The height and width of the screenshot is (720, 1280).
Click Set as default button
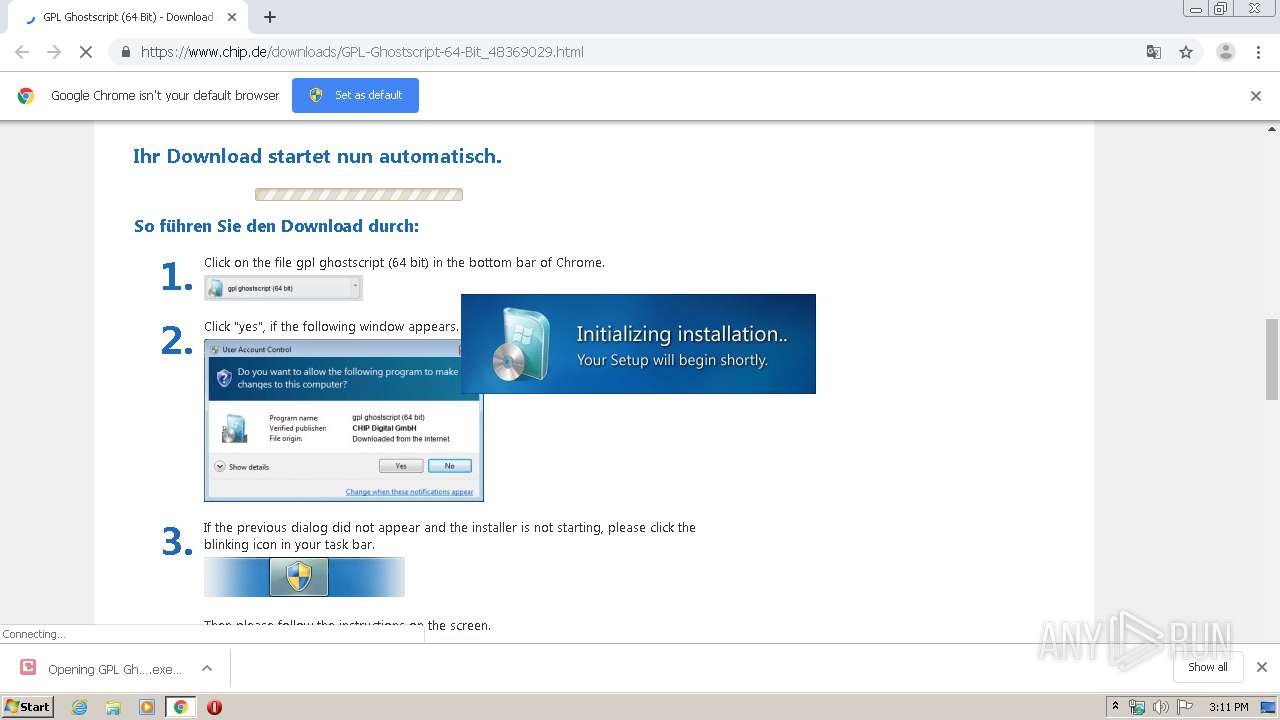(355, 95)
